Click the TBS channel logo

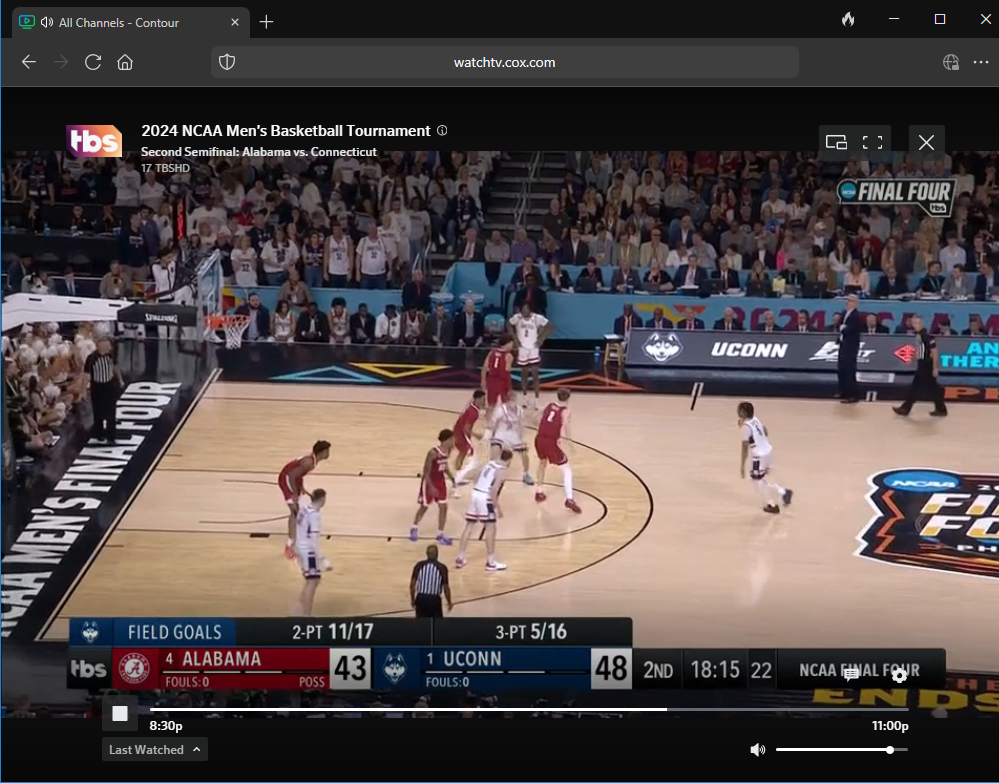[x=94, y=141]
